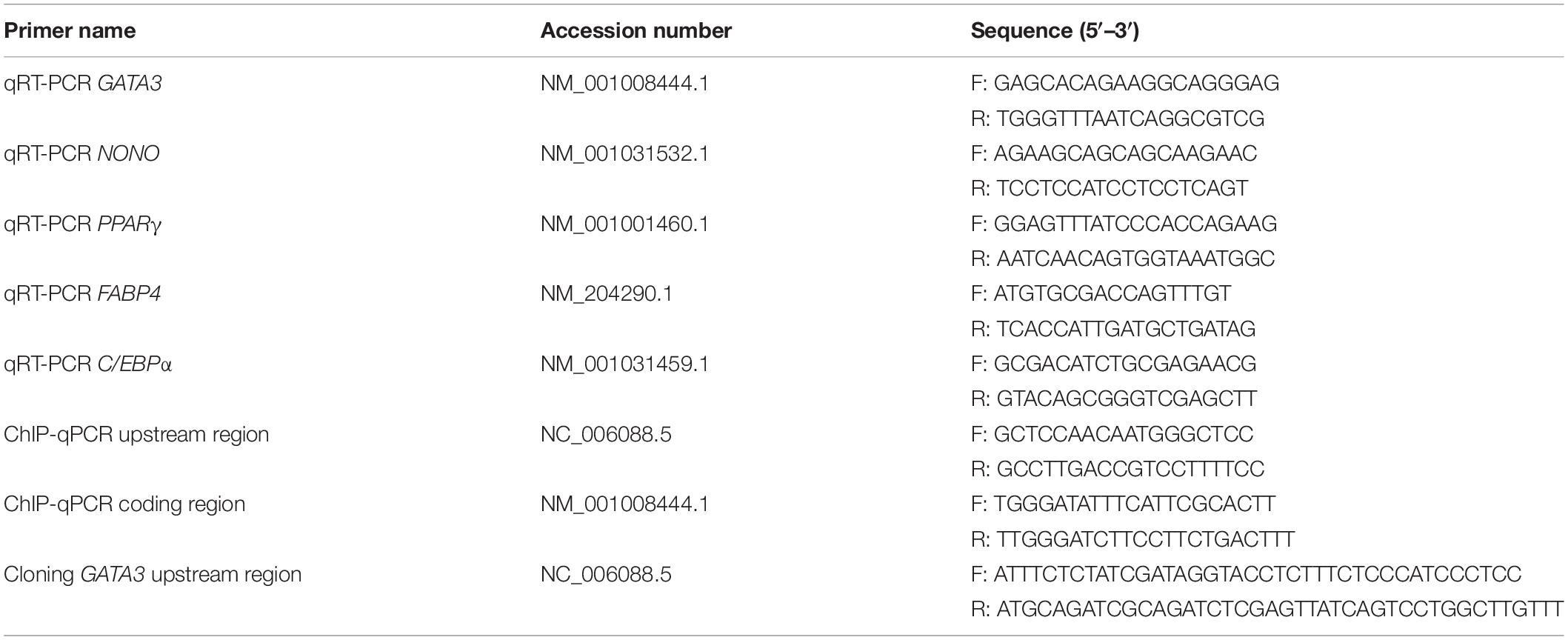
Task: Click accession NM_001031532.1 for NONO
Action: point(624,154)
